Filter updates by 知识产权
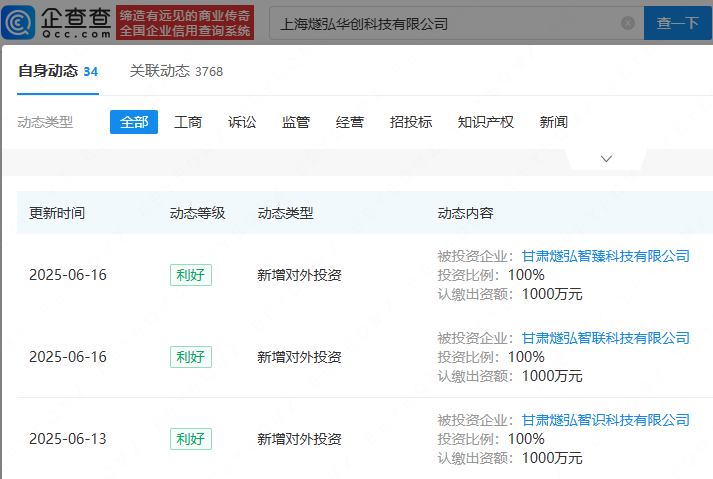 point(486,122)
